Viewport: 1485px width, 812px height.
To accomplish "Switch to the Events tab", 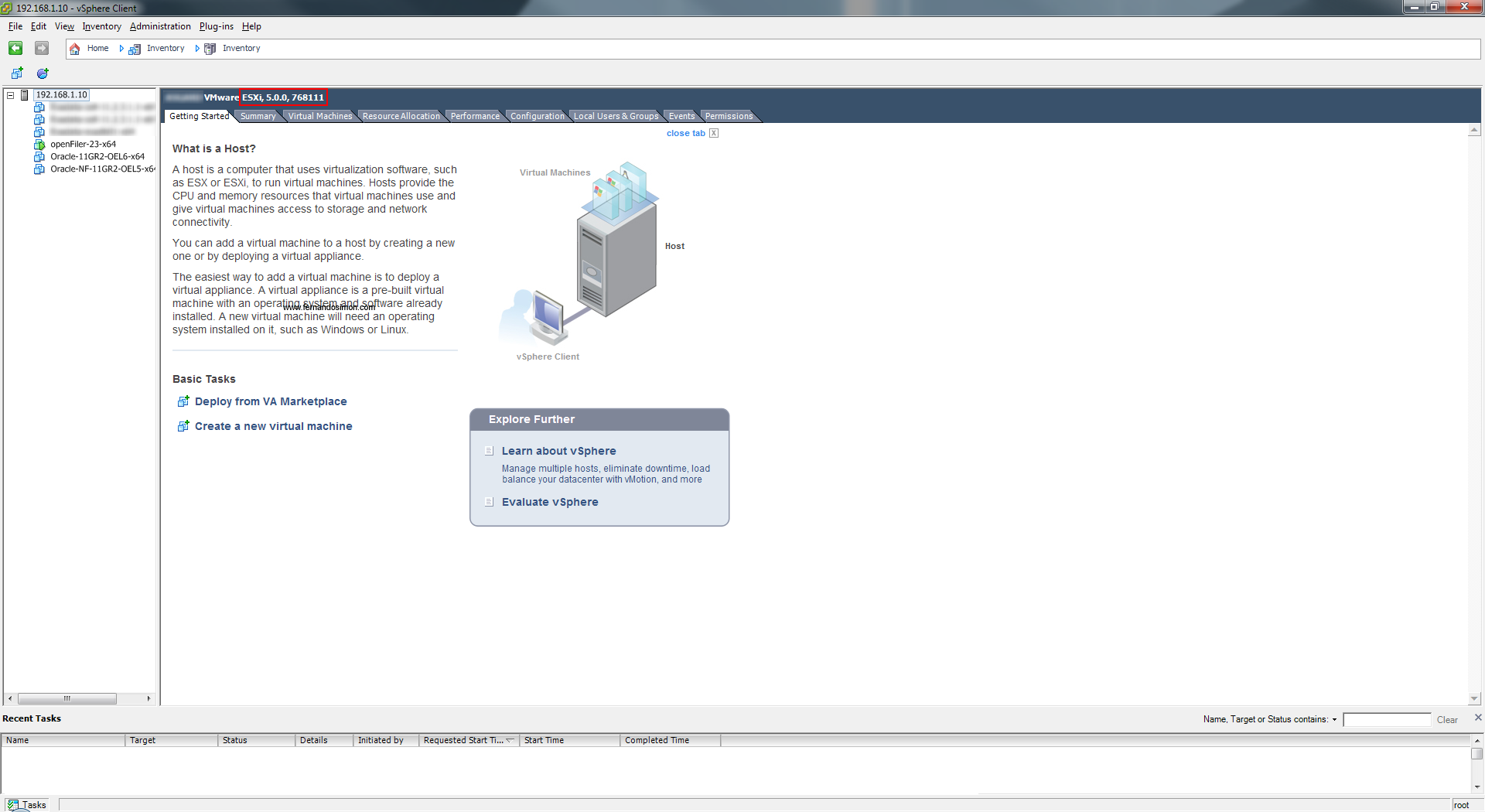I will coord(681,116).
